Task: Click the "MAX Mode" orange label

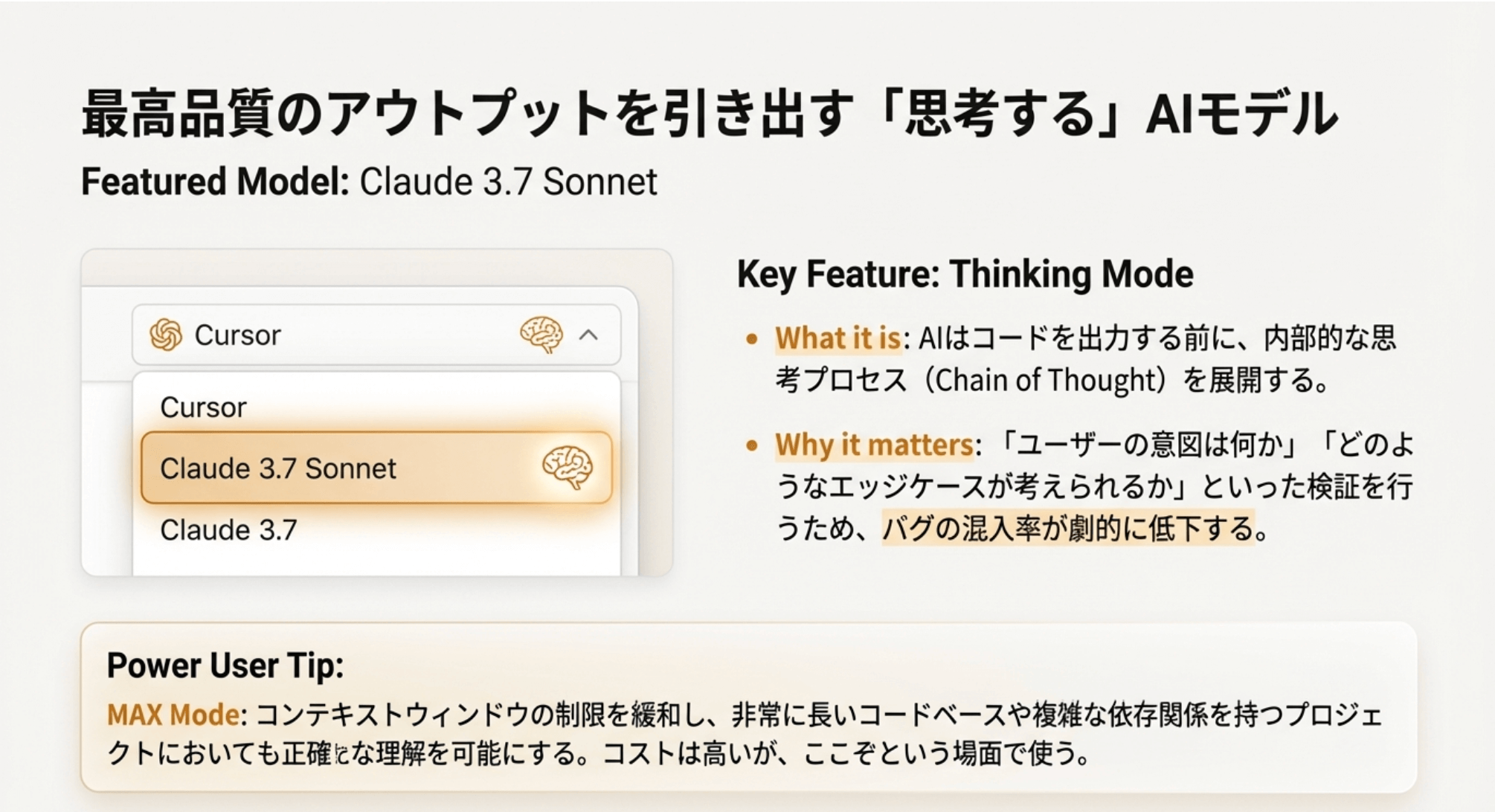Action: pos(173,715)
